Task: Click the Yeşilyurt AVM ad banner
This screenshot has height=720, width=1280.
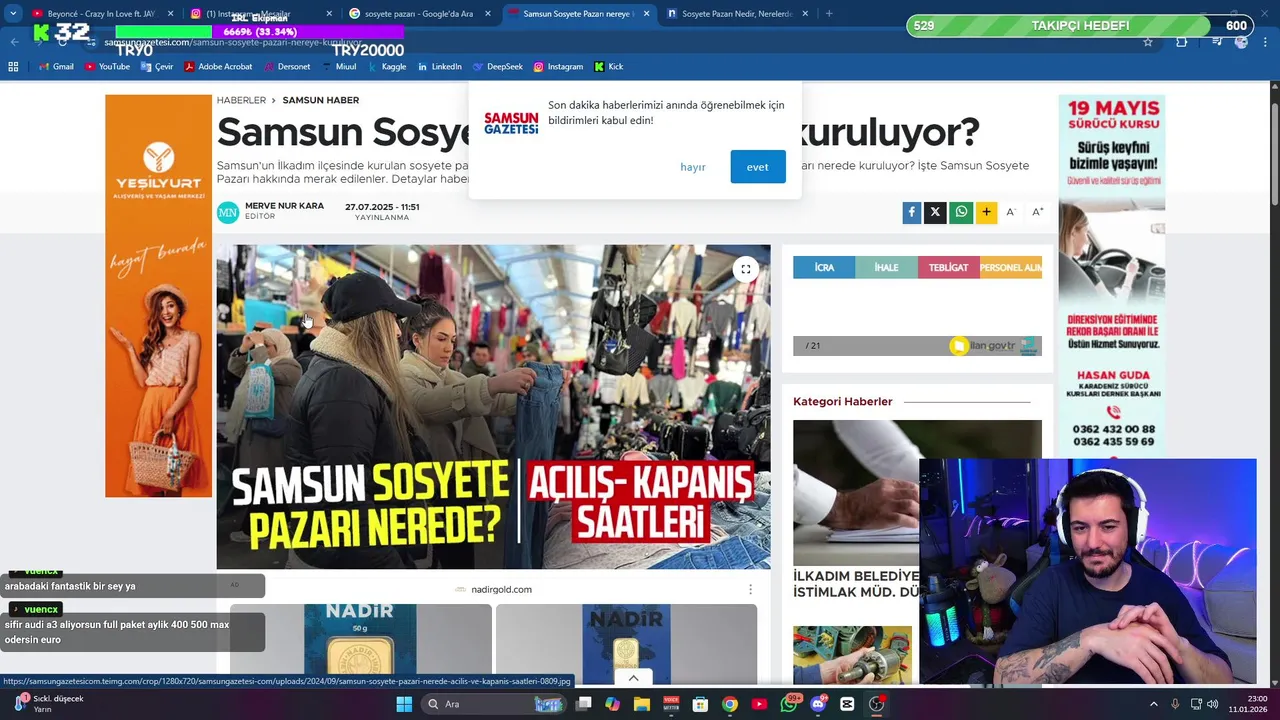Action: pyautogui.click(x=158, y=296)
